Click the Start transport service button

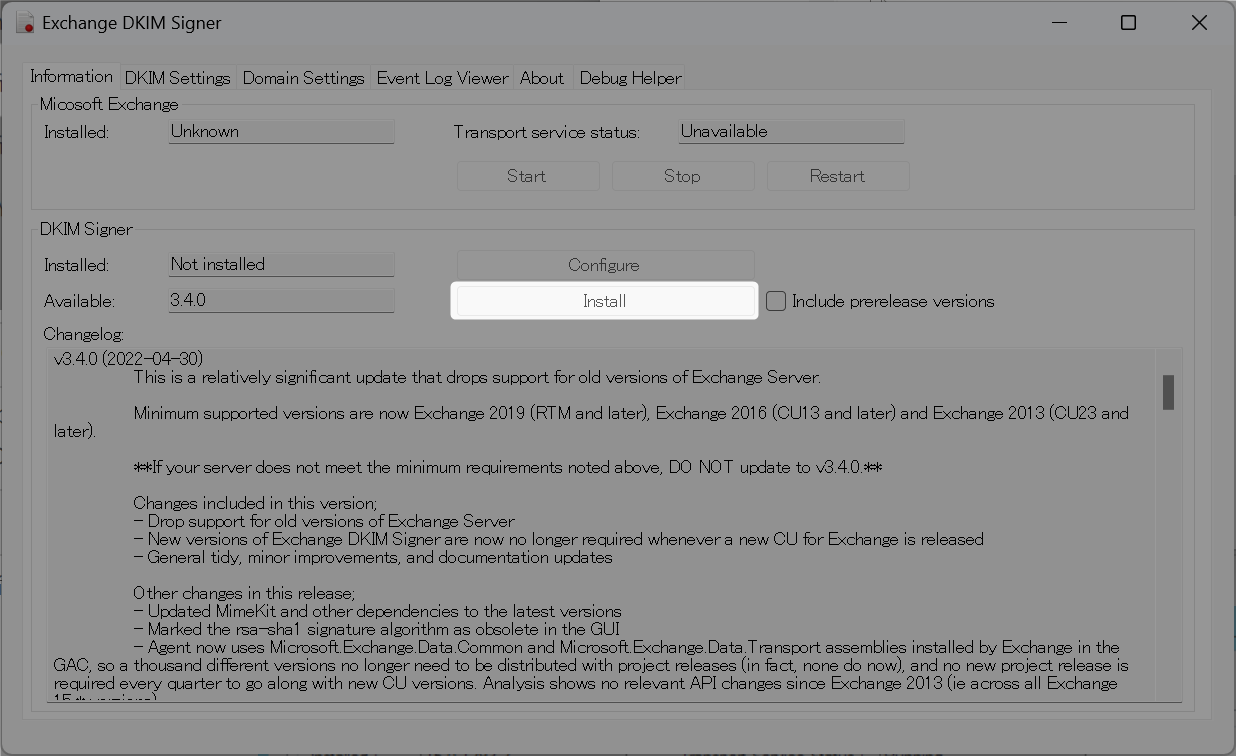point(527,176)
